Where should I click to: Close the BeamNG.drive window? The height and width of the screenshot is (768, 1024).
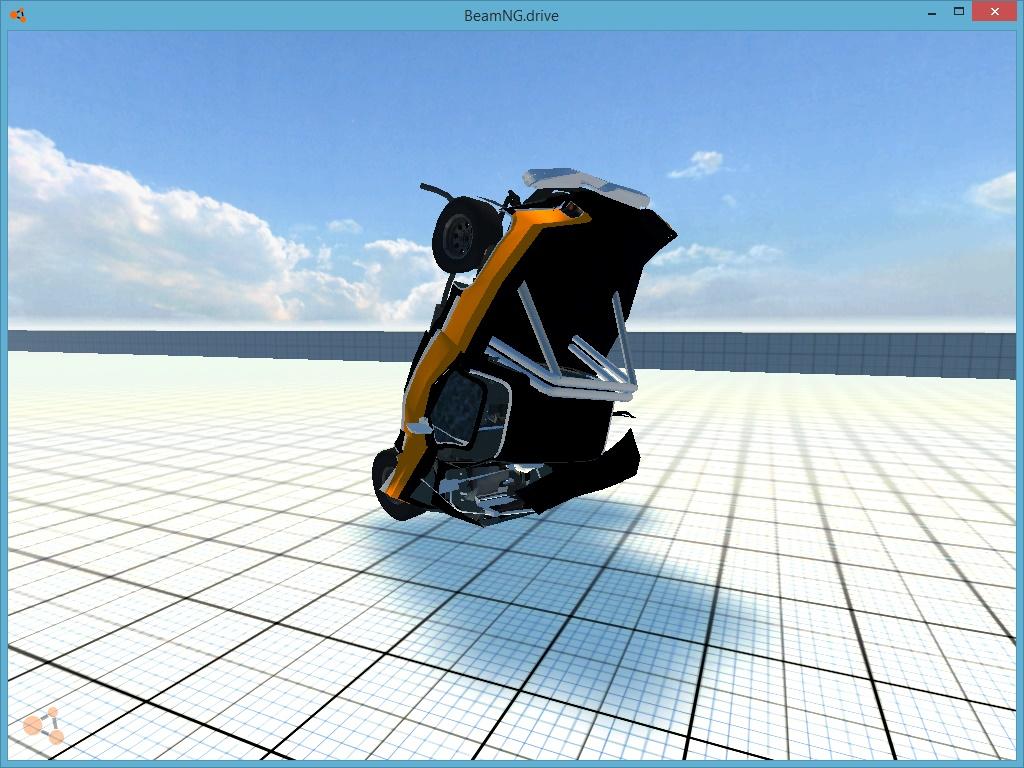coord(995,11)
